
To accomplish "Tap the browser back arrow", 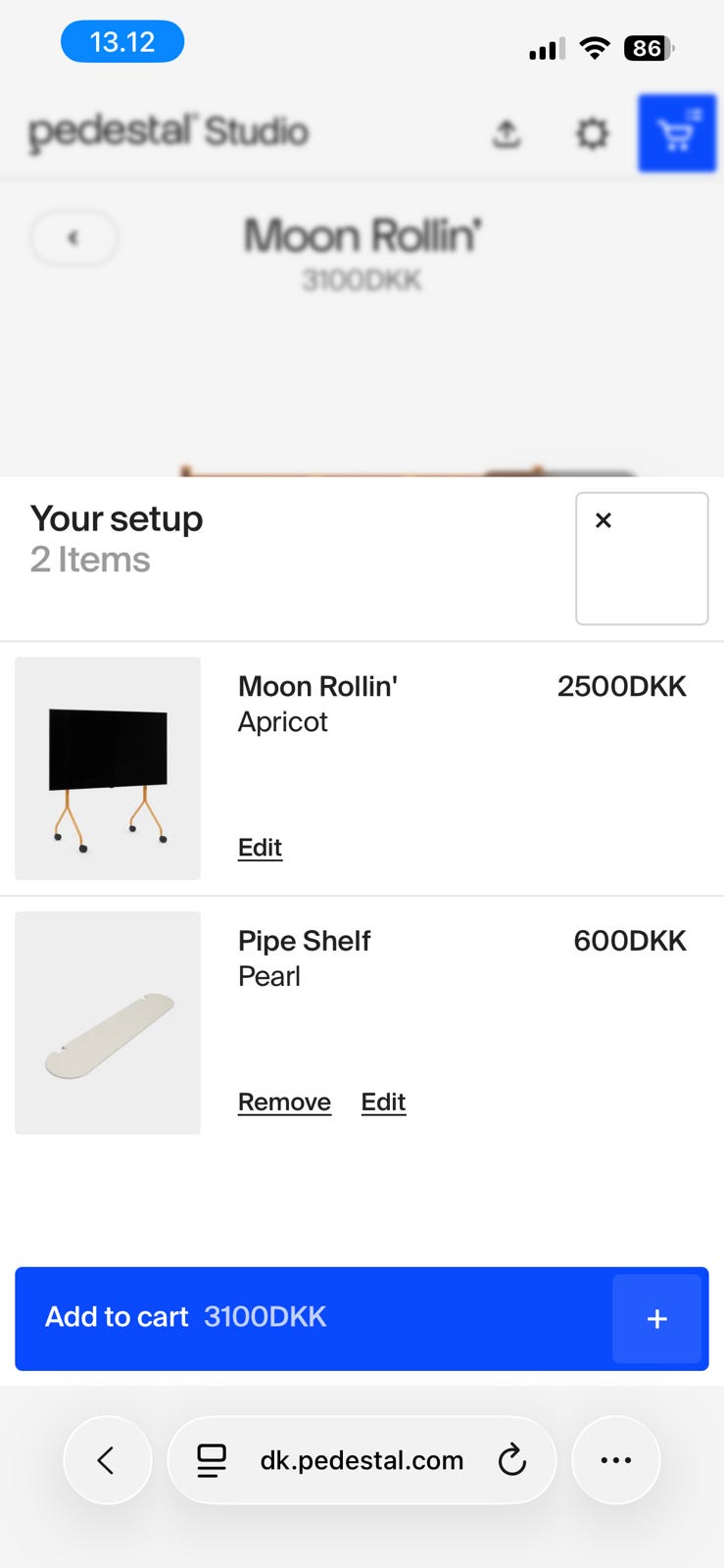I will pos(107,1460).
